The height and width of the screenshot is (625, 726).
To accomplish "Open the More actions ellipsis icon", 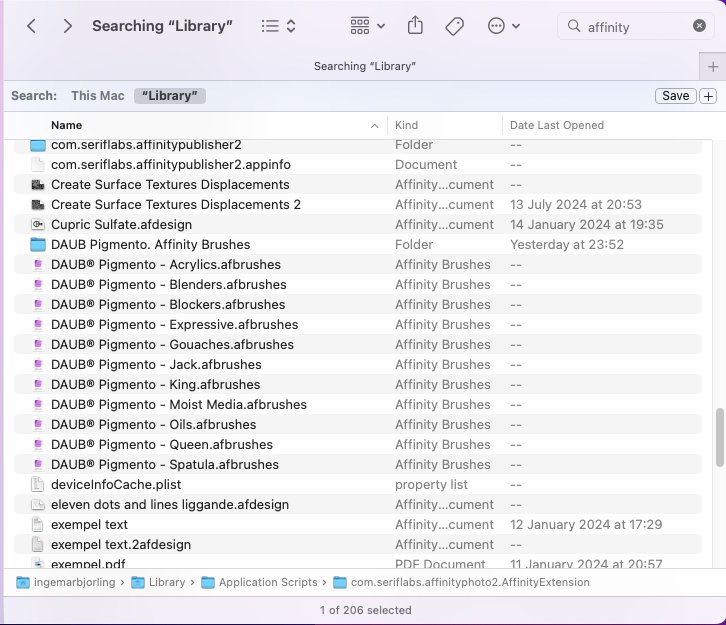I will [496, 26].
